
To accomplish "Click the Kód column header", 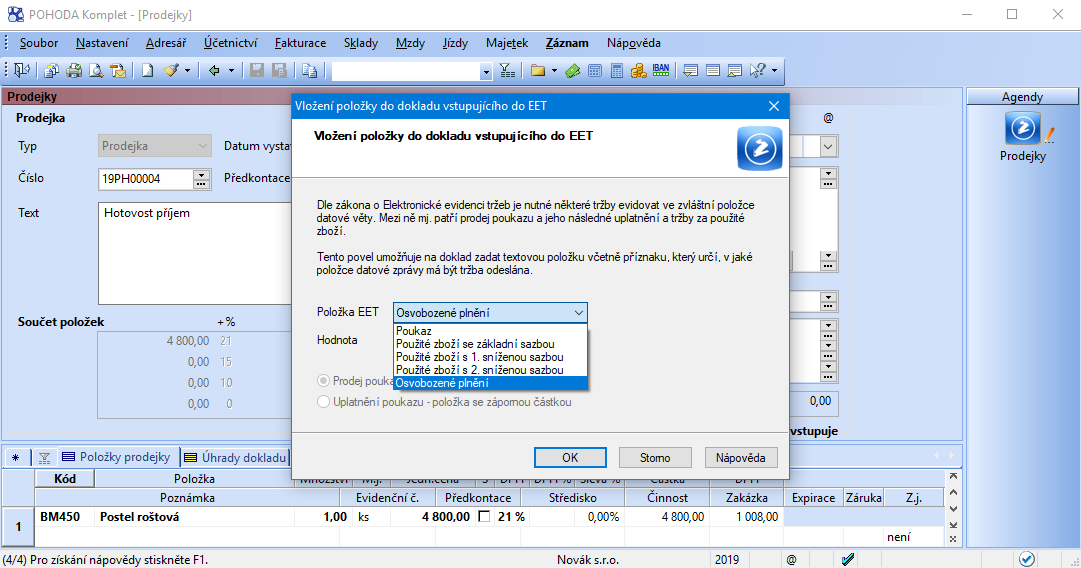I will [65, 478].
